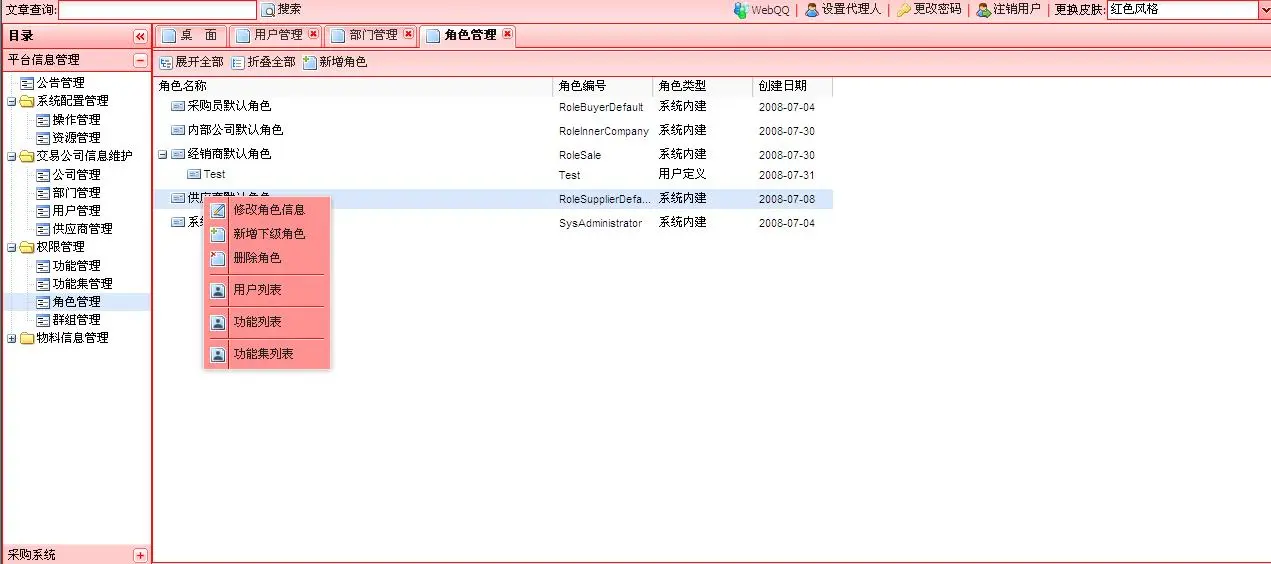The image size is (1271, 564).
Task: Click the 搜索 search label
Action: point(289,9)
